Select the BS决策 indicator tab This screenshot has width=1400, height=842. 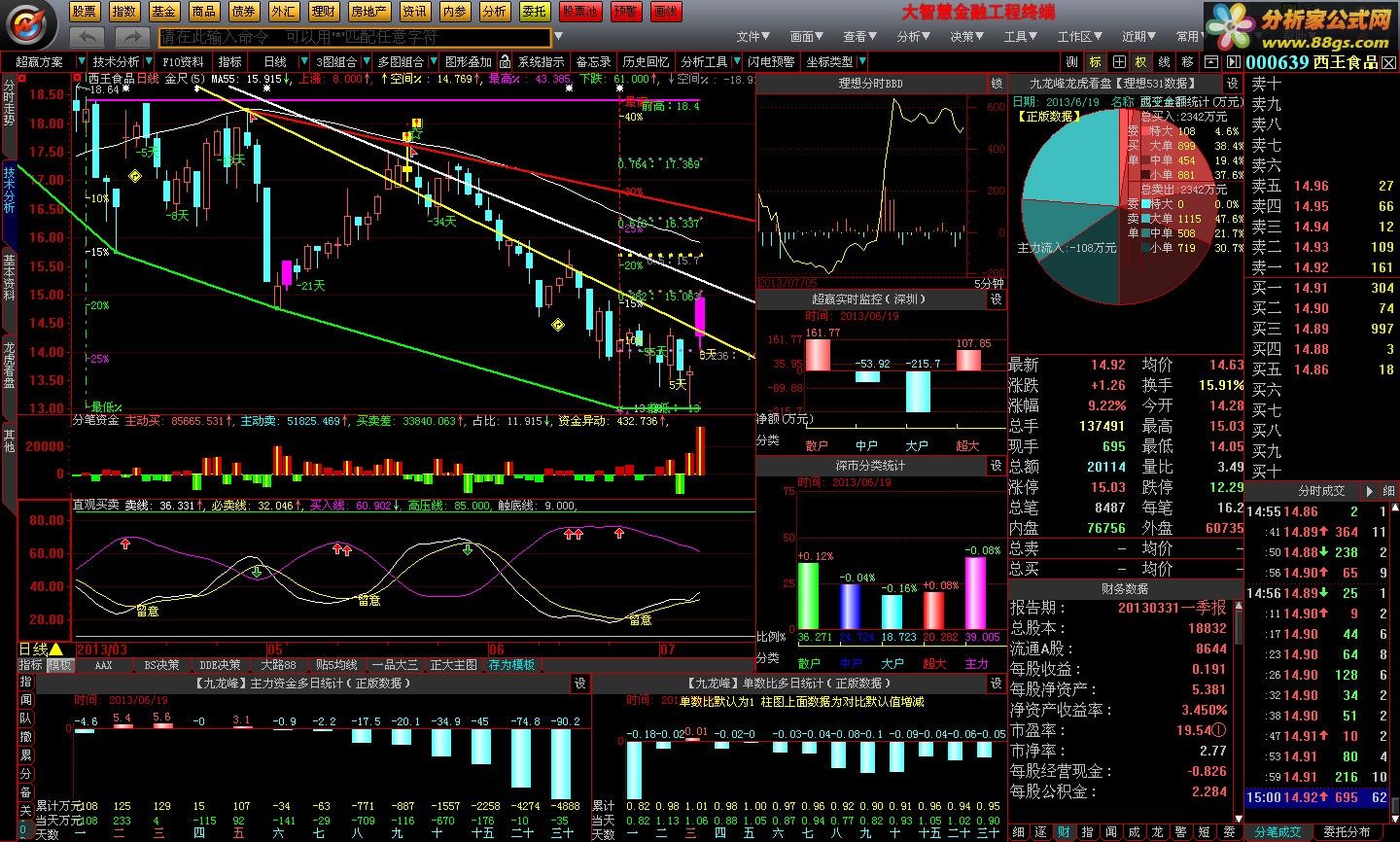tap(161, 665)
